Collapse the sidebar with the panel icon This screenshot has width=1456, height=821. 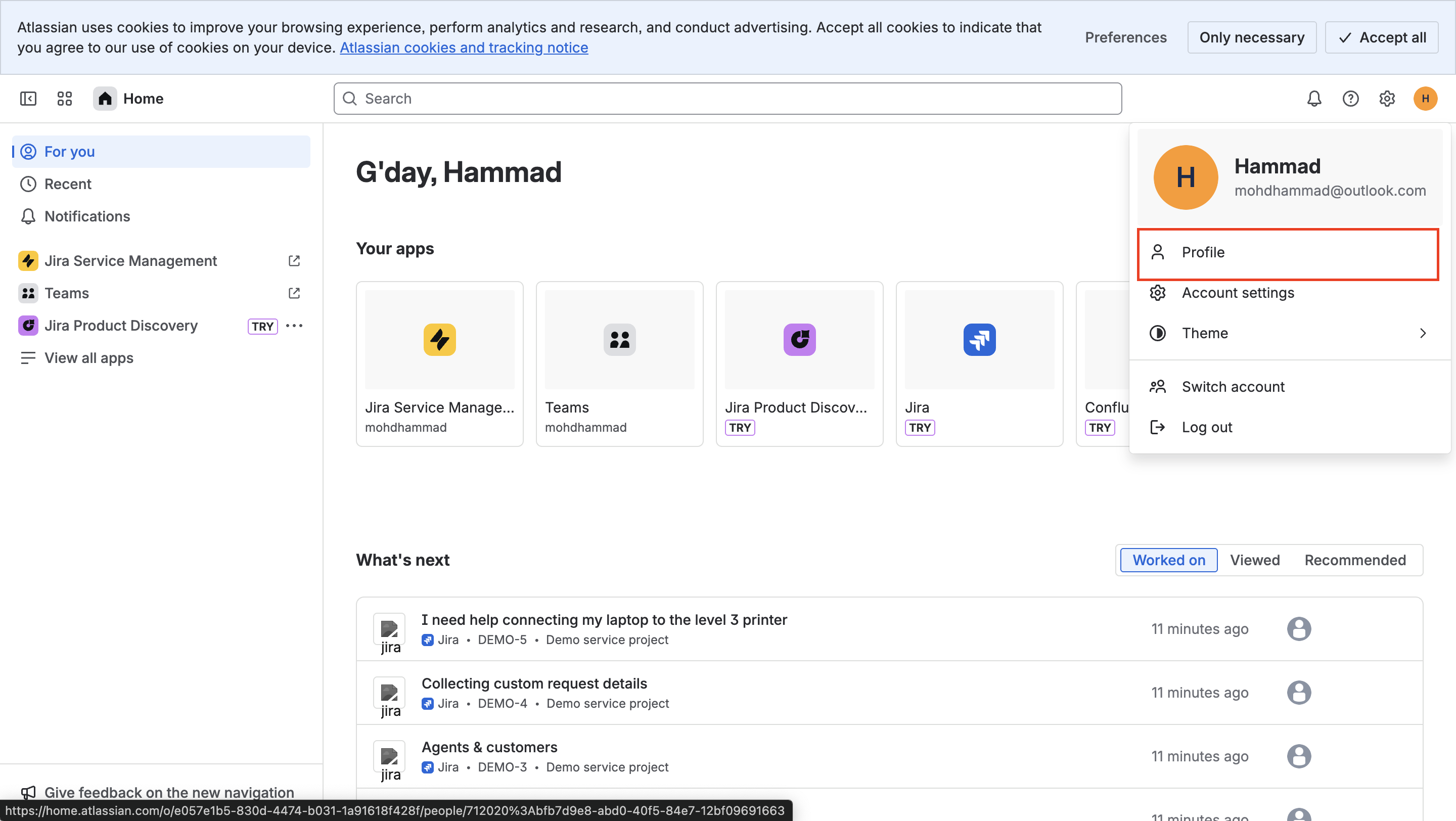click(x=28, y=98)
